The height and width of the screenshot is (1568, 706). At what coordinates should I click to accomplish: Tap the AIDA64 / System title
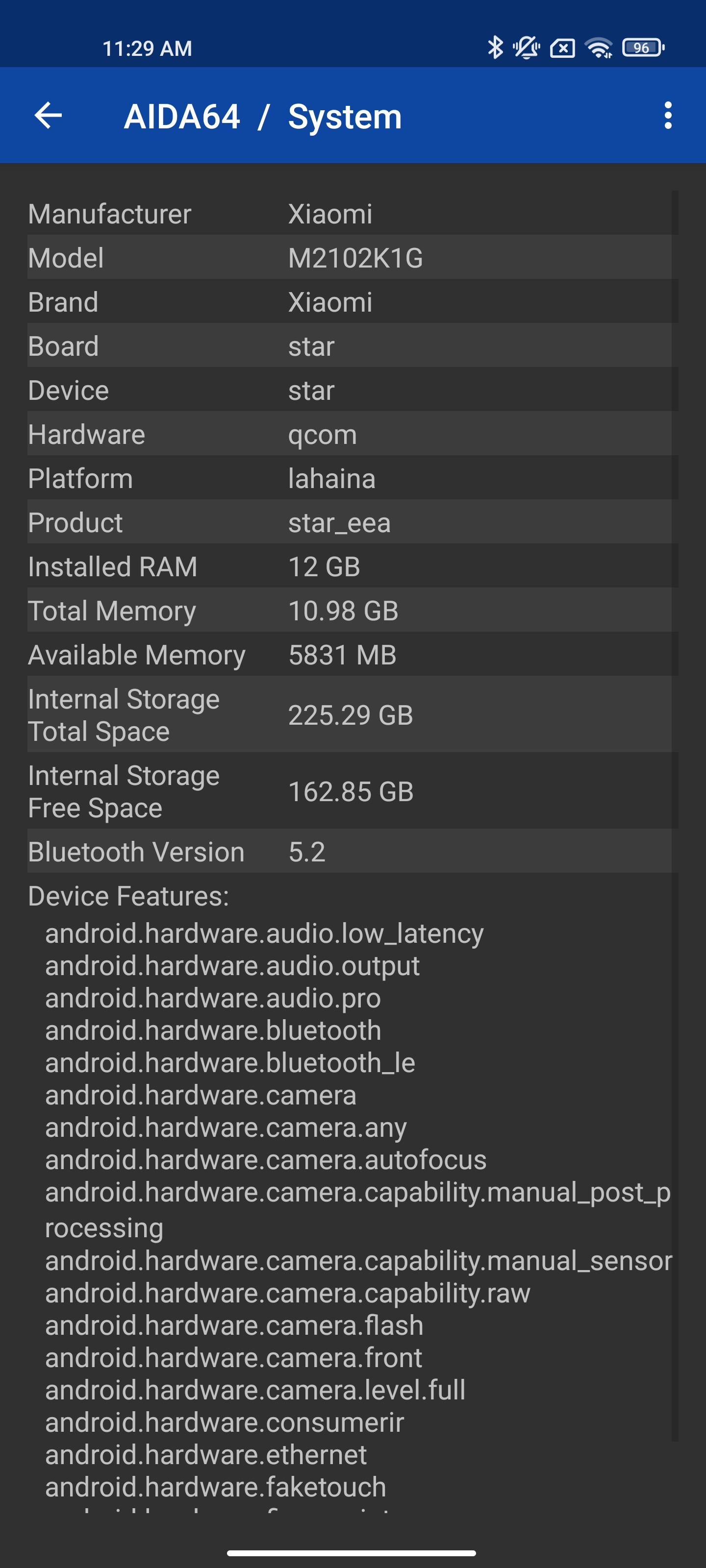tap(262, 116)
